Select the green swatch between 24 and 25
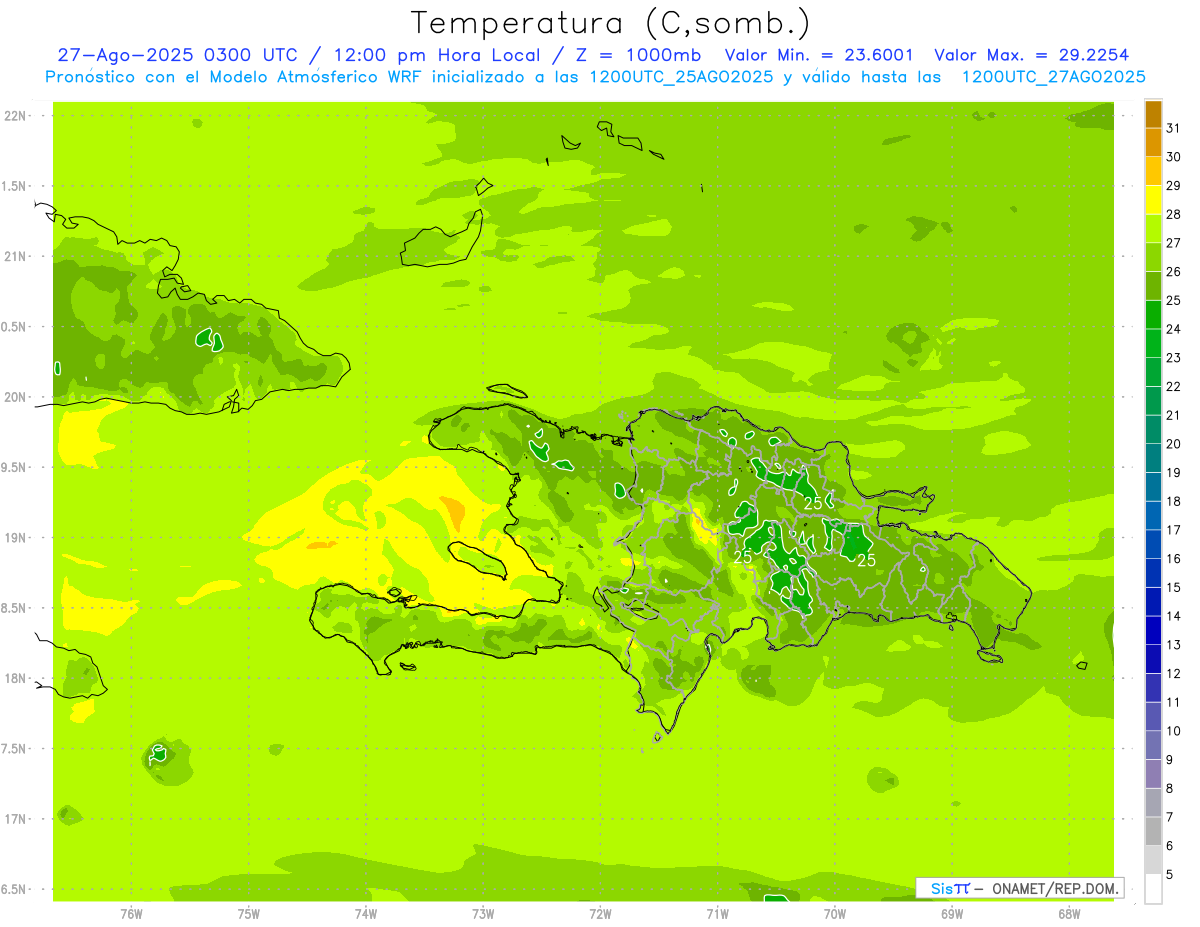Image resolution: width=1200 pixels, height=927 pixels. click(1153, 315)
